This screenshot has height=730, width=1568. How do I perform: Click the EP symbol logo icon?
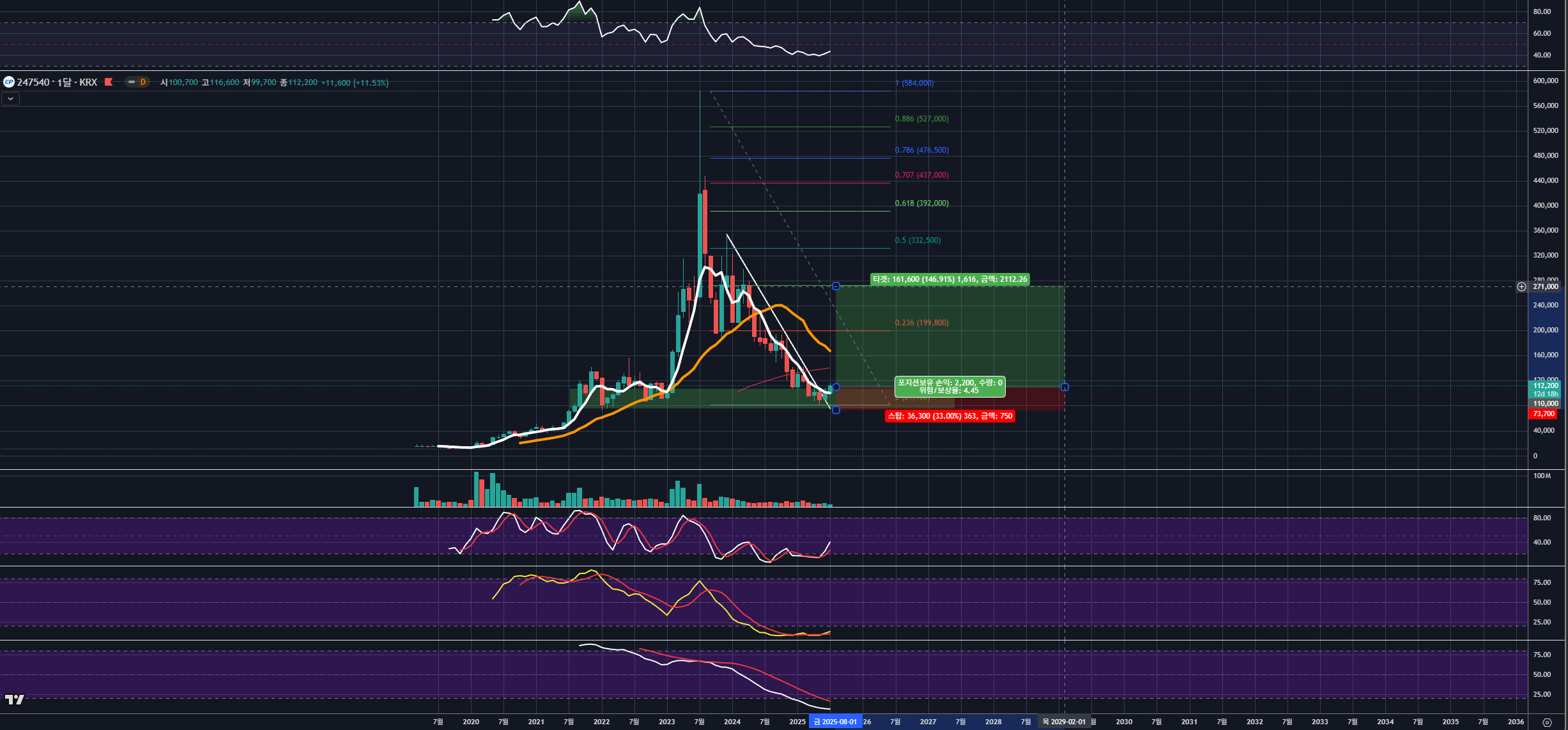(8, 82)
